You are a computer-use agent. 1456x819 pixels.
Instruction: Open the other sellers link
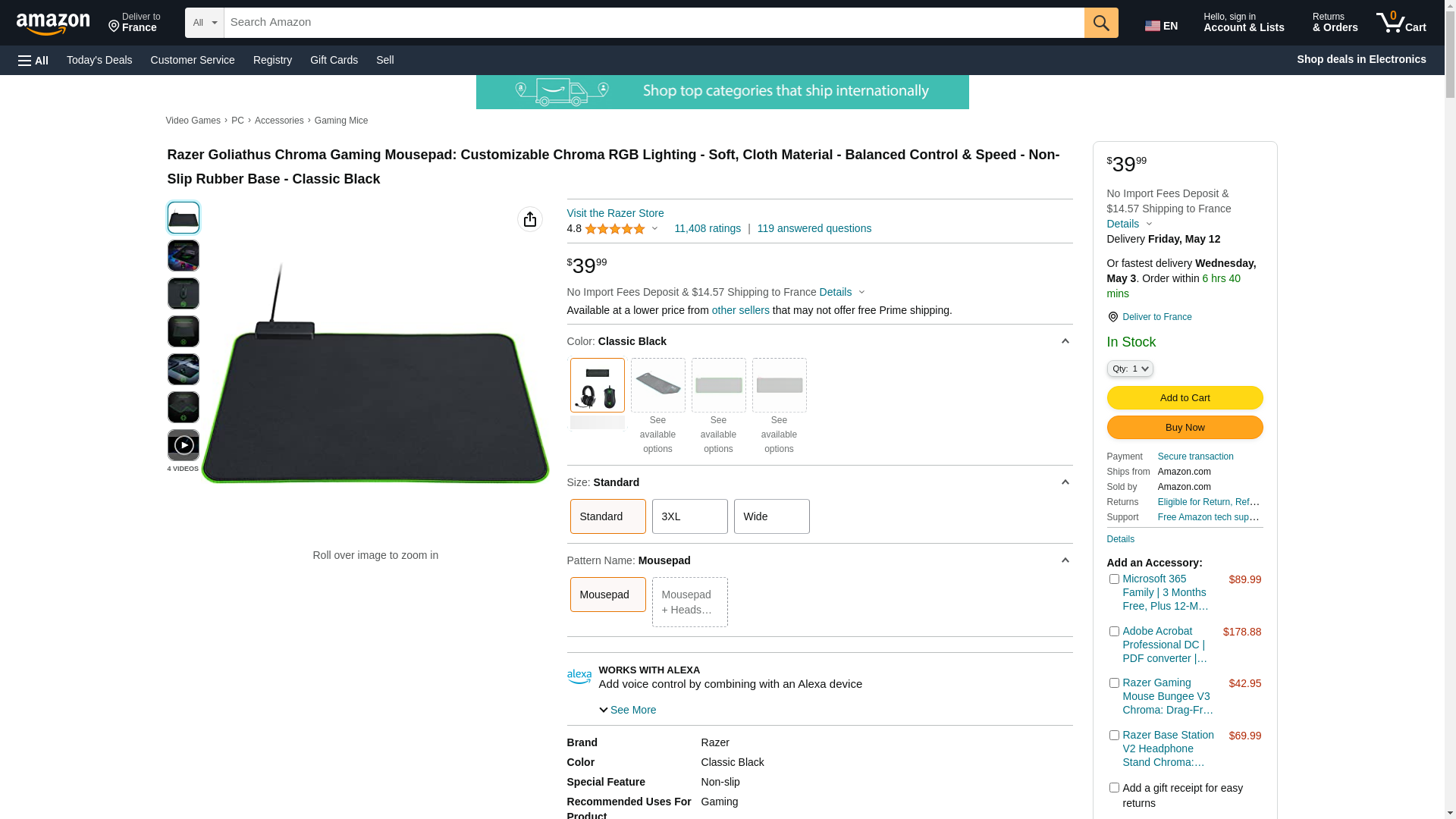741,310
